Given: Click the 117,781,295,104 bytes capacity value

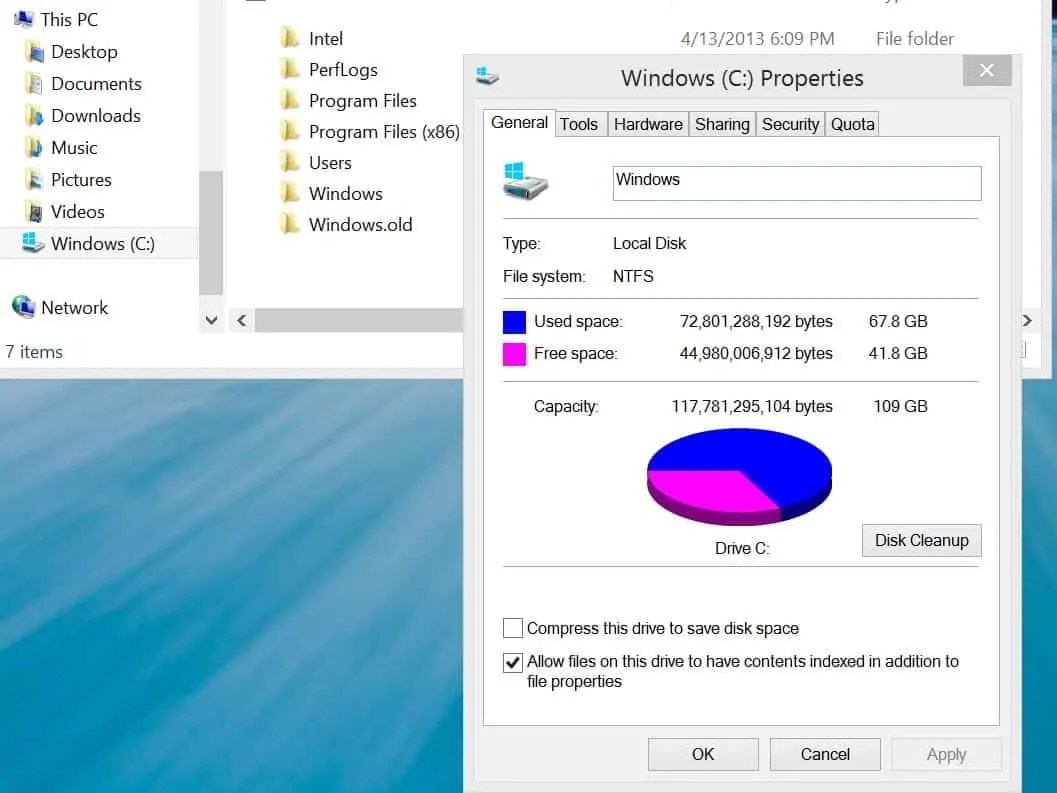Looking at the screenshot, I should [x=752, y=407].
